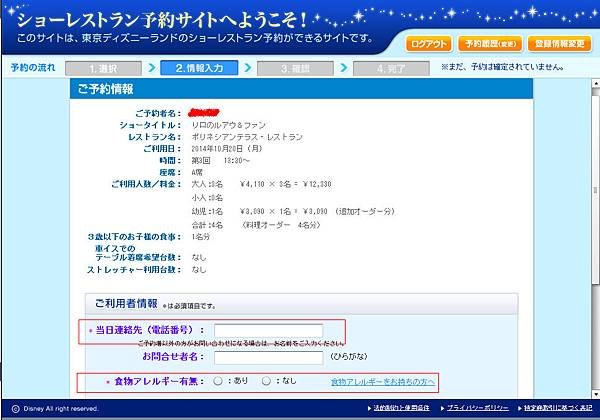Select step 2.情報入力 tab
600x420 pixels.
point(199,68)
